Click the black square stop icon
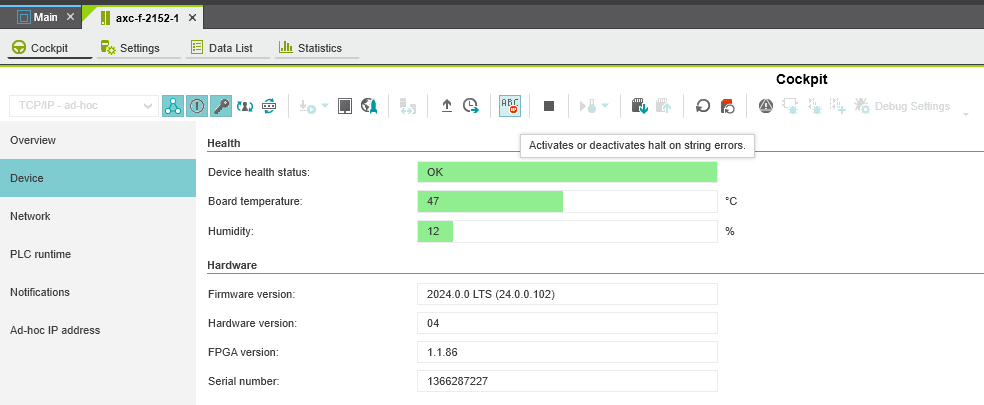Image resolution: width=984 pixels, height=405 pixels. coord(548,106)
